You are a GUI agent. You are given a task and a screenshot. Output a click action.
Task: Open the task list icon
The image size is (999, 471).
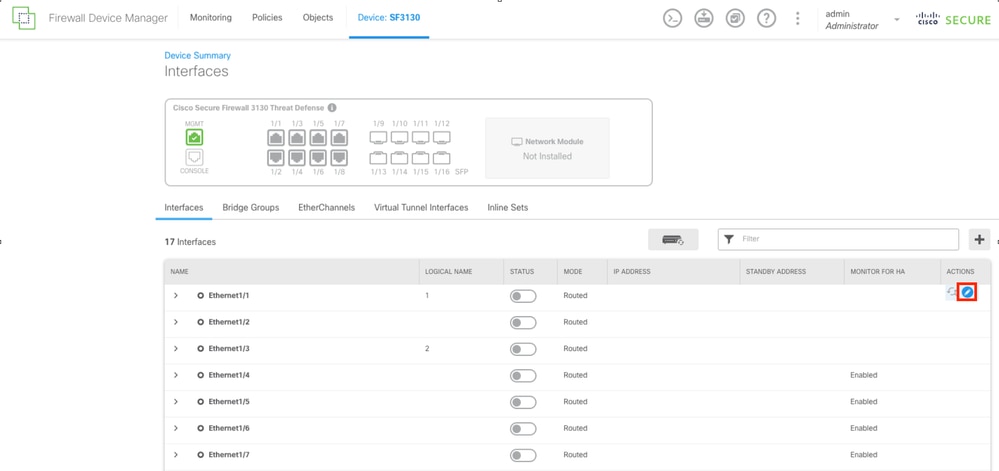pos(735,18)
